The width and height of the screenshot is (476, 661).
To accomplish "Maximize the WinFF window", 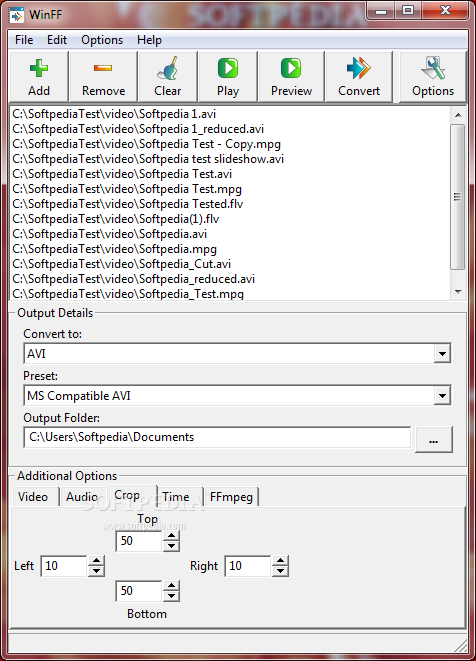I will (408, 11).
